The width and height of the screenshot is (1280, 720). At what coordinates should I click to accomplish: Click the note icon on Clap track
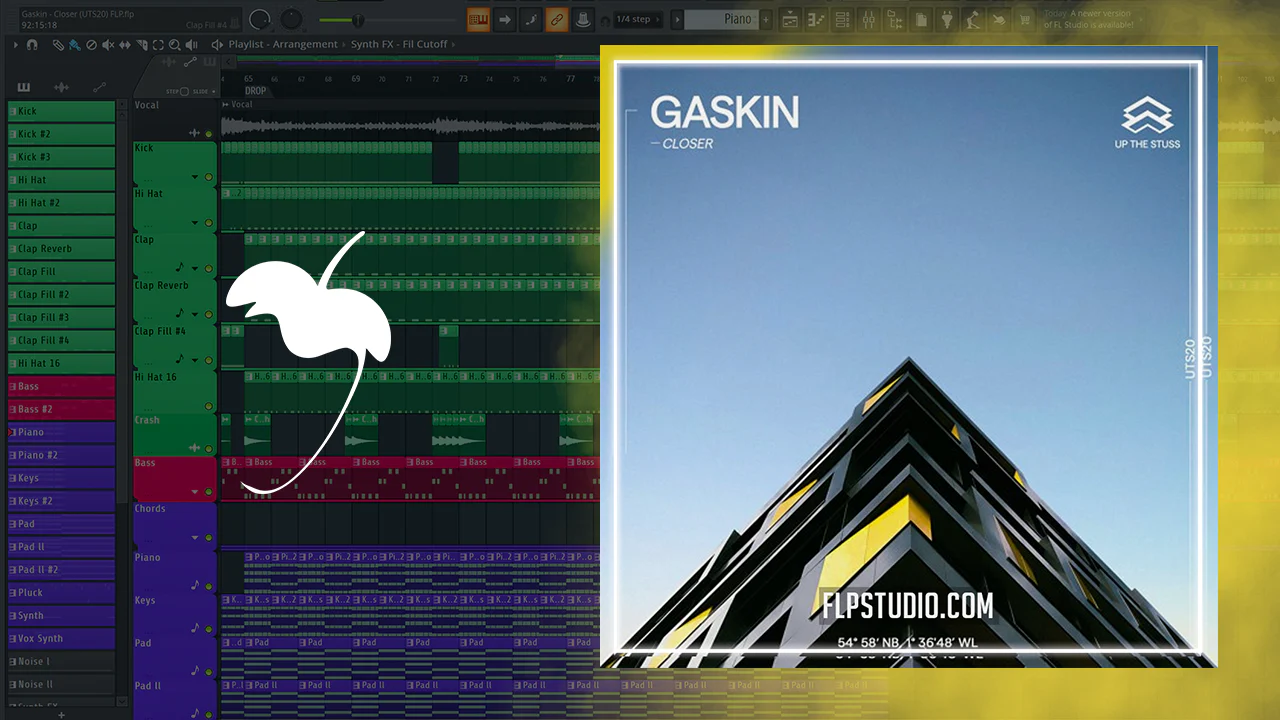point(180,268)
